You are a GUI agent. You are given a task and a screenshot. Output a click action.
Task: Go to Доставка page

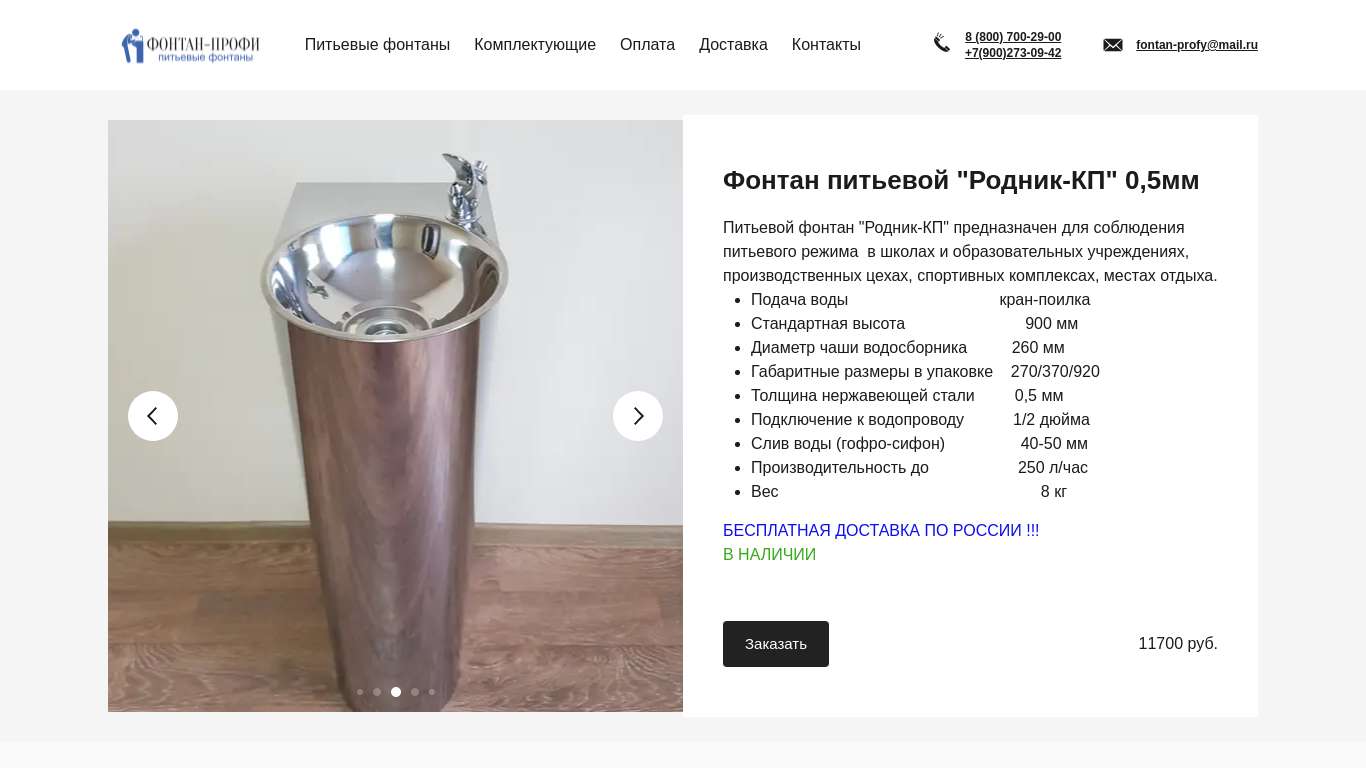coord(733,45)
